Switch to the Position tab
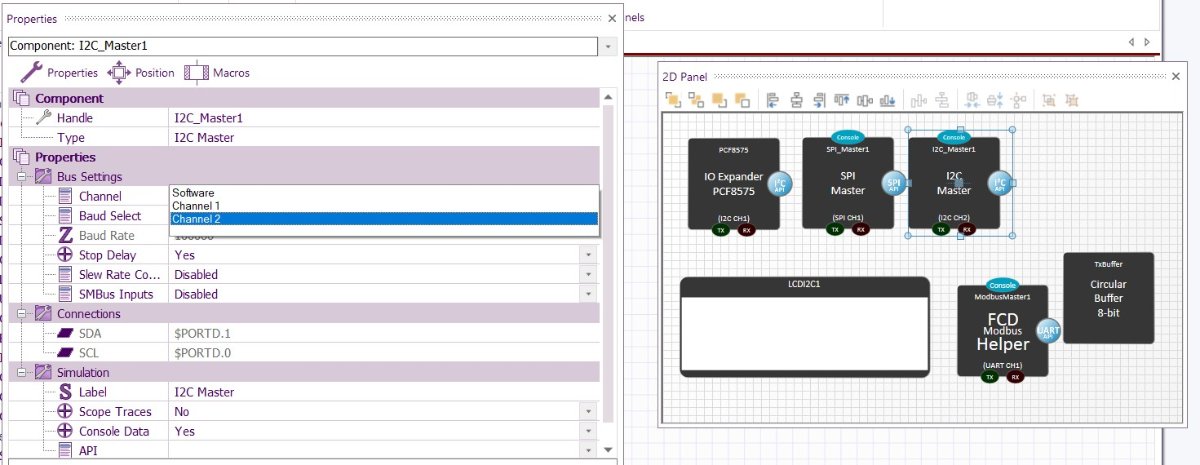 coord(141,72)
